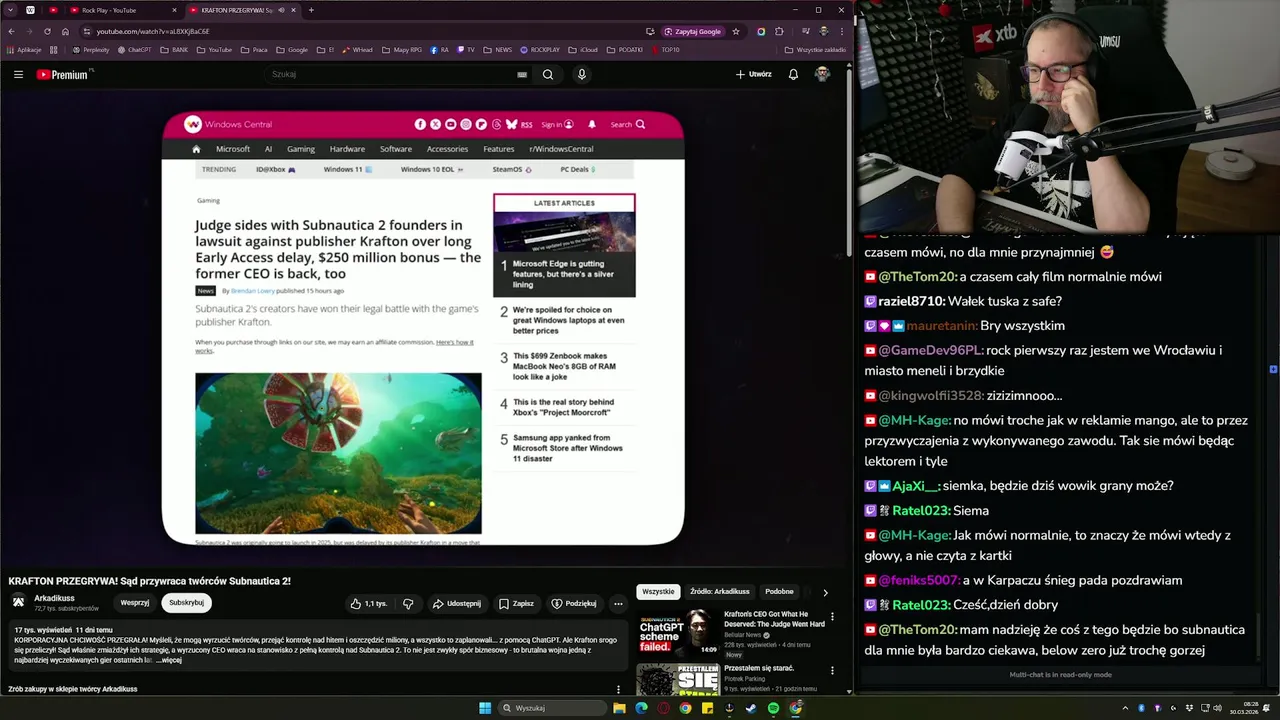Image resolution: width=1280 pixels, height=720 pixels.
Task: Open File Explorer from the taskbar
Action: pos(619,708)
